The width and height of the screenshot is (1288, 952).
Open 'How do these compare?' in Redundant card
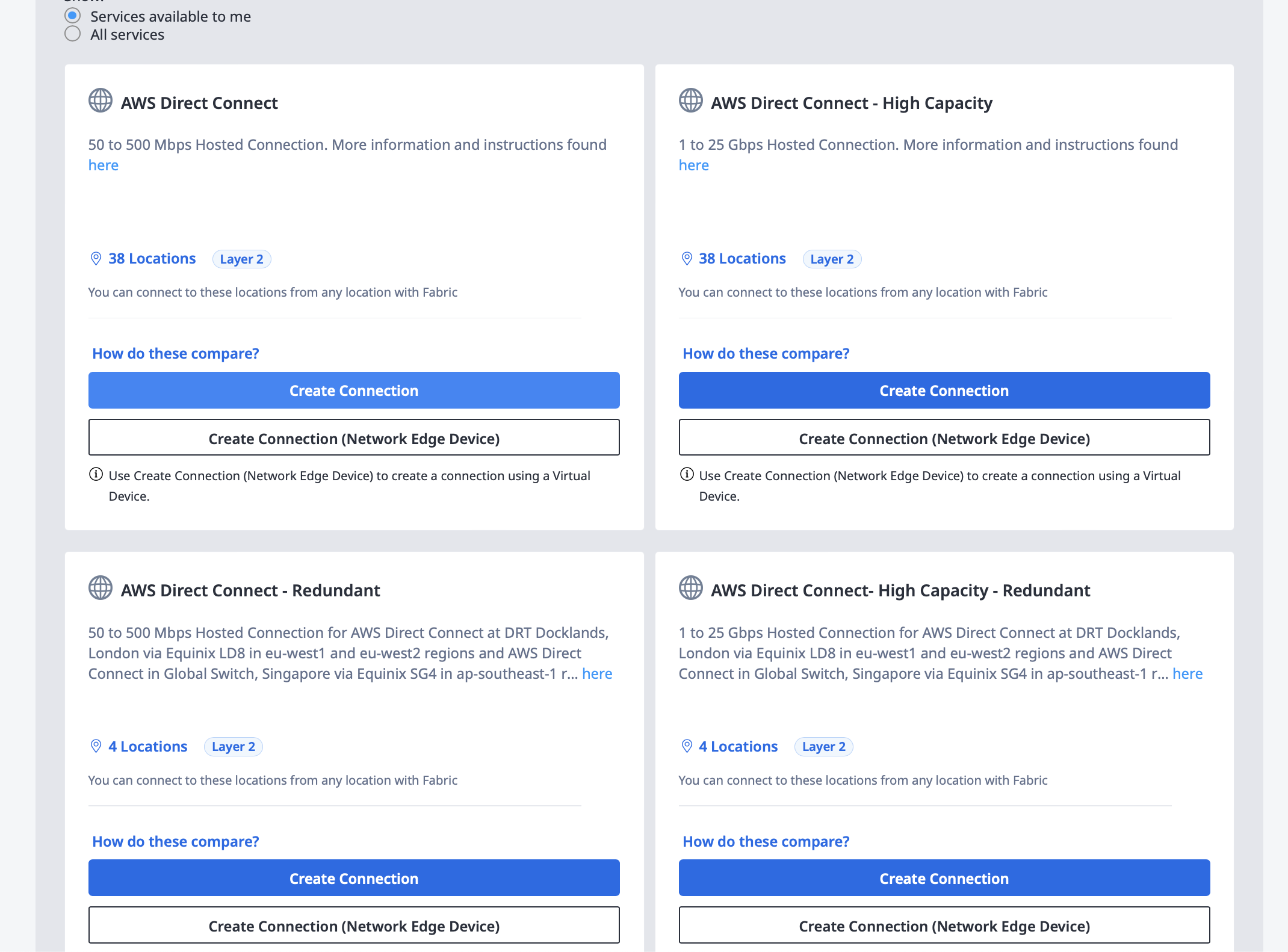click(176, 841)
